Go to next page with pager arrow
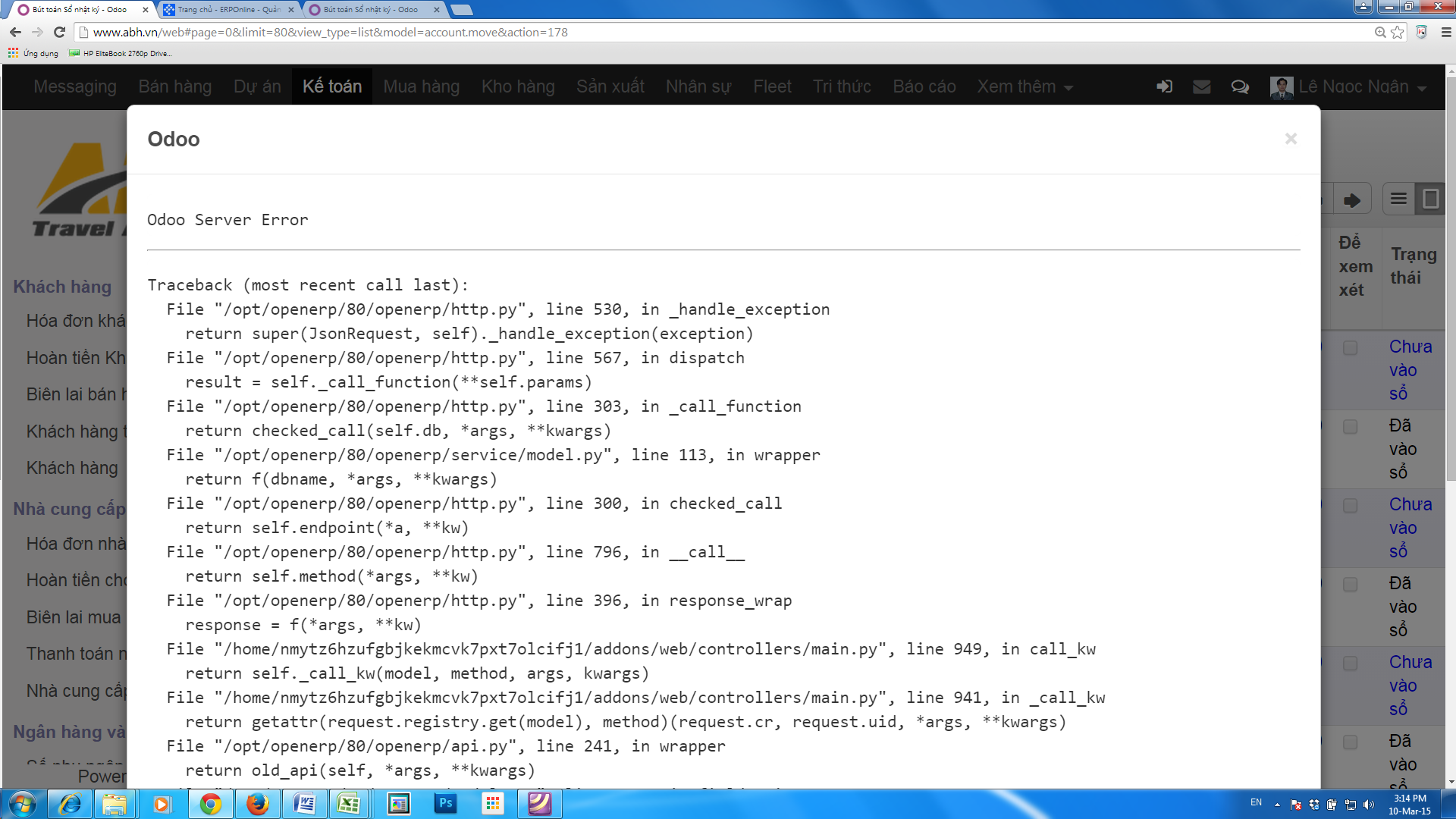The width and height of the screenshot is (1456, 819). [x=1352, y=200]
